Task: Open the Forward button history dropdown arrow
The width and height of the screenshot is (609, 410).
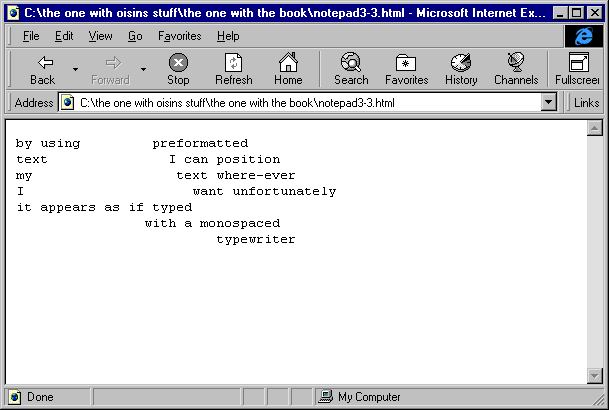Action: (143, 69)
